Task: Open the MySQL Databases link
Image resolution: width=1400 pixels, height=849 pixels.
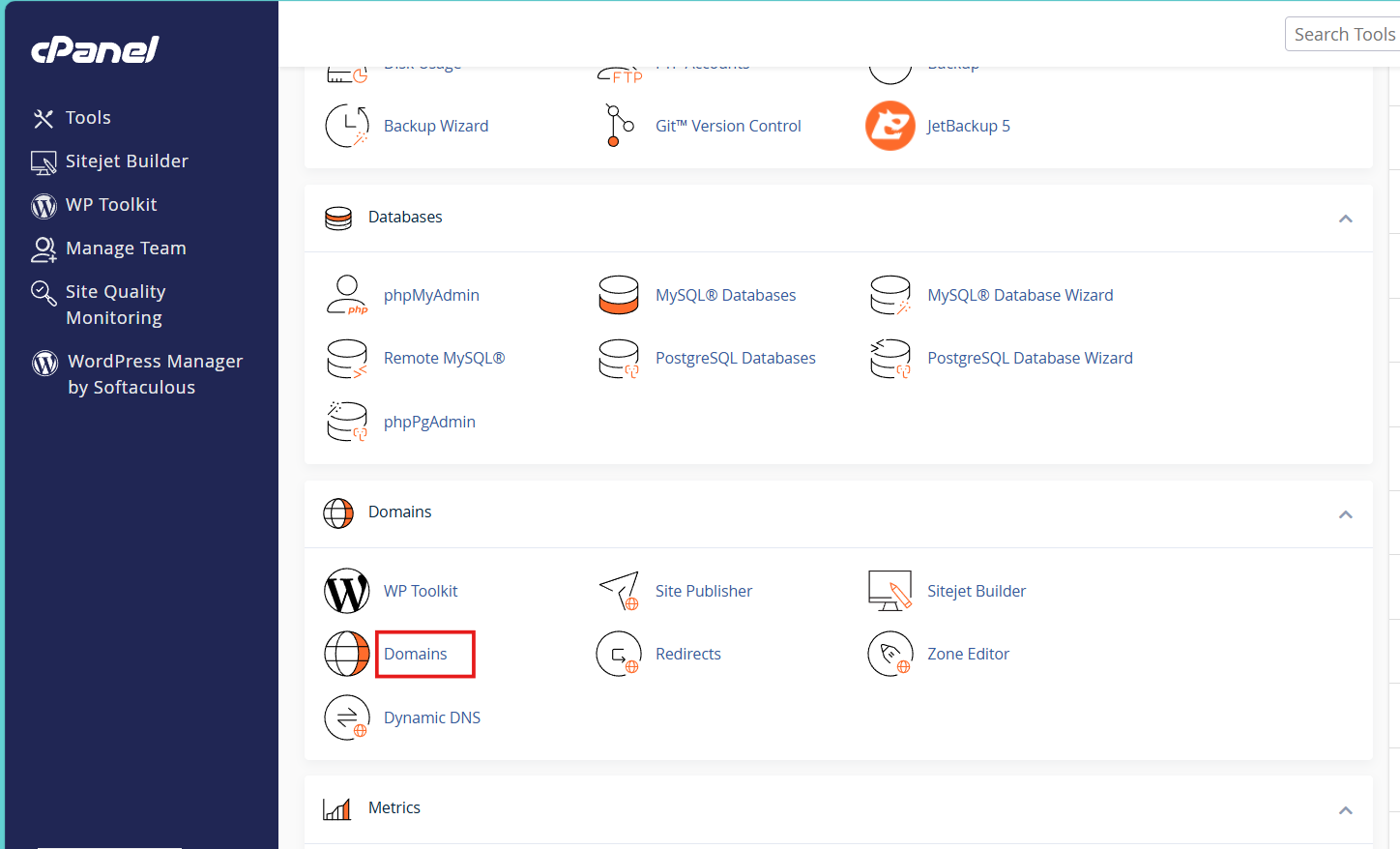Action: (726, 295)
